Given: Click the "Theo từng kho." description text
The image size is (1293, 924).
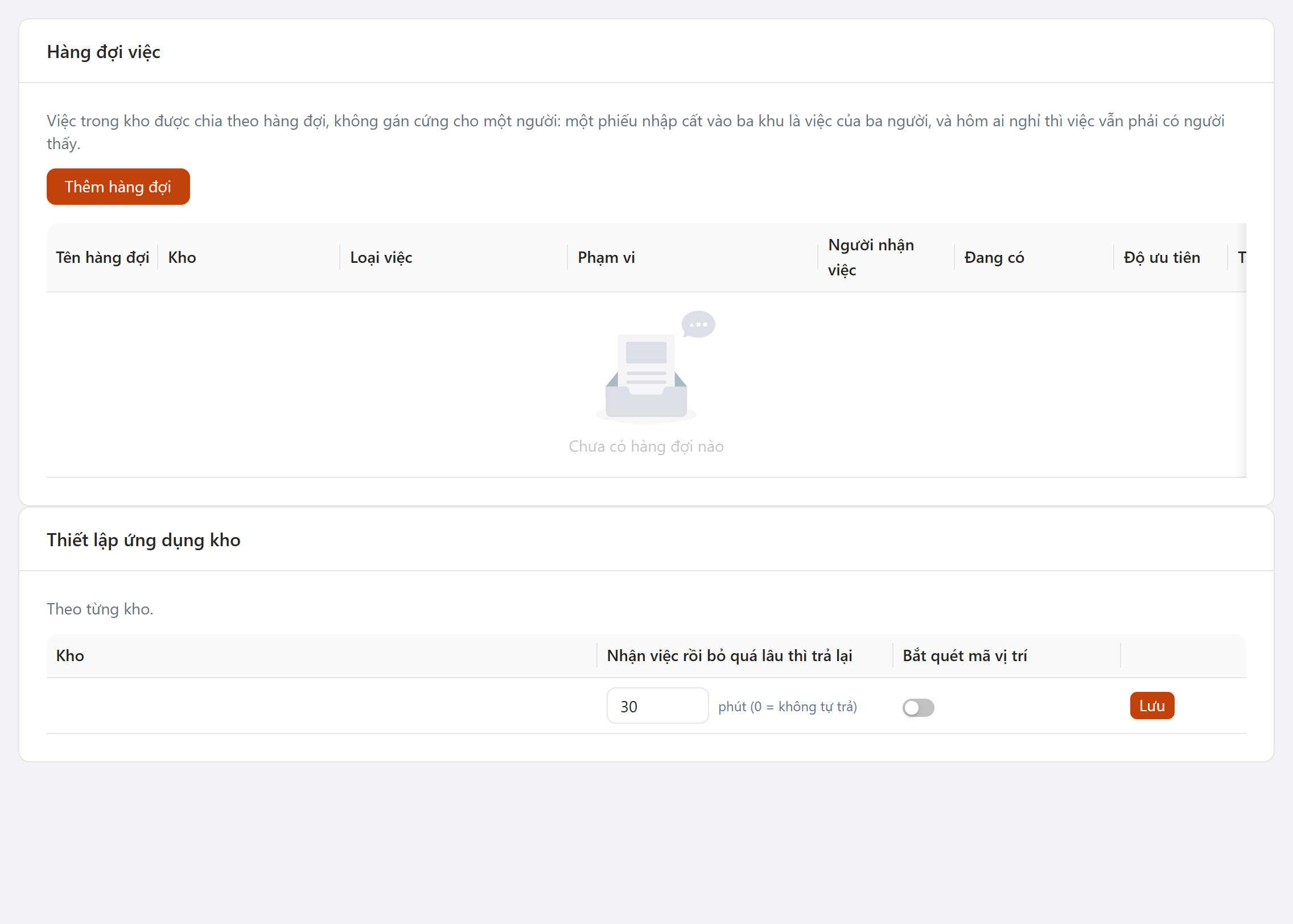Looking at the screenshot, I should click(100, 609).
